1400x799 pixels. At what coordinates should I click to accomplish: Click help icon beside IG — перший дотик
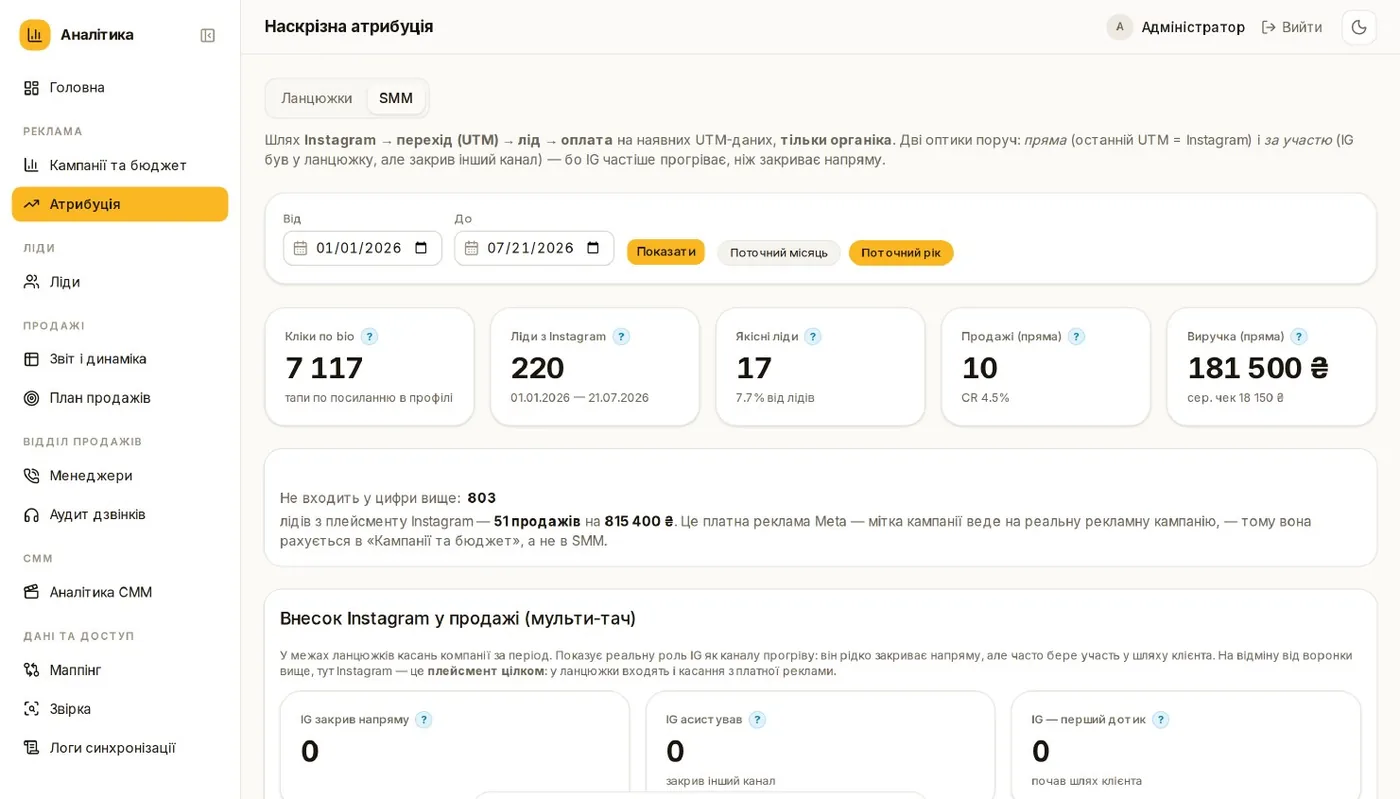pyautogui.click(x=1161, y=720)
